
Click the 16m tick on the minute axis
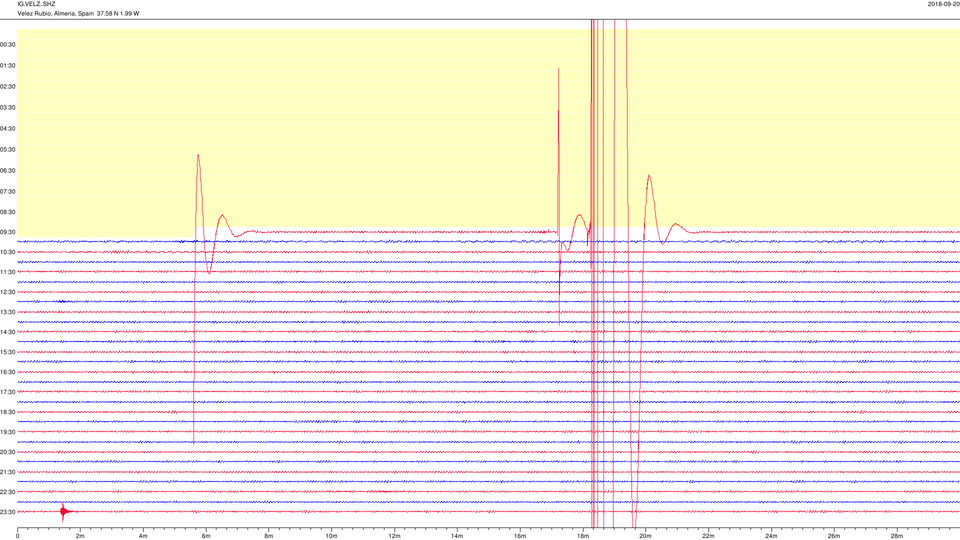[520, 536]
